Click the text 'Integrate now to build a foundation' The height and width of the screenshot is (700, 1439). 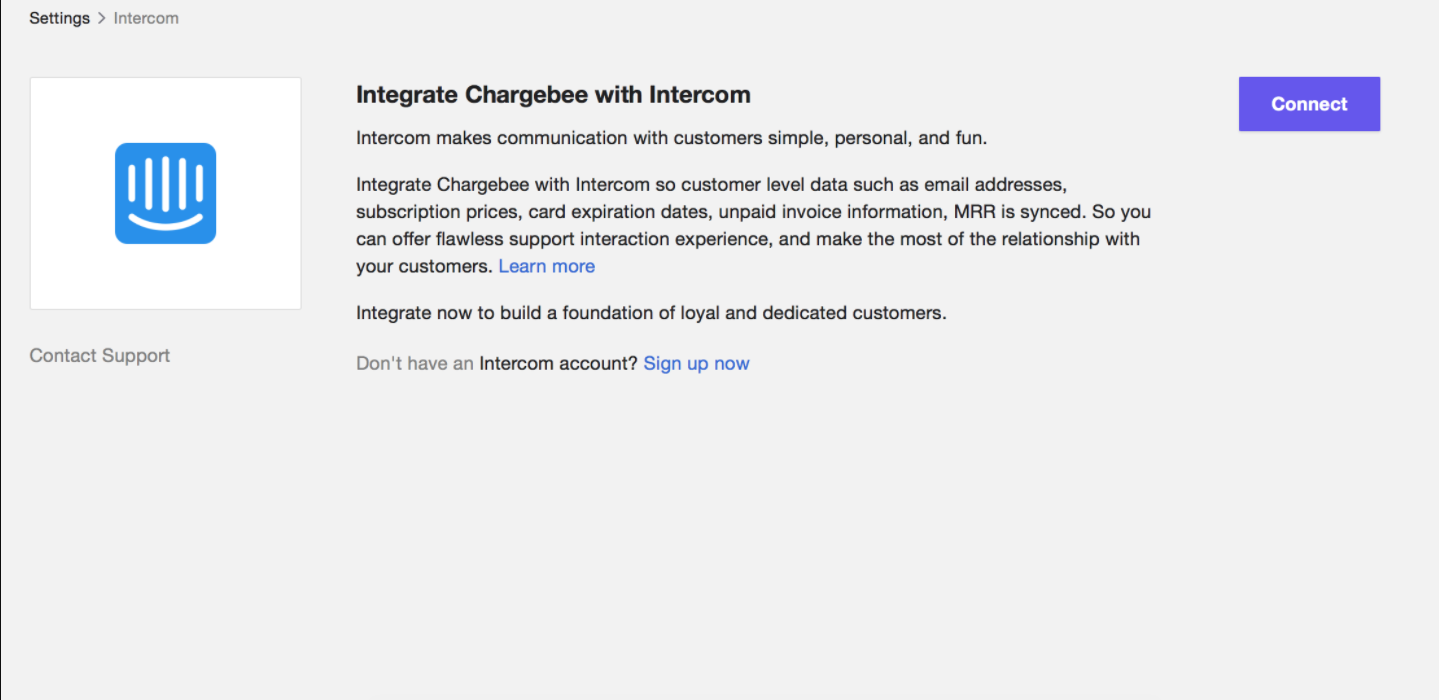click(651, 313)
